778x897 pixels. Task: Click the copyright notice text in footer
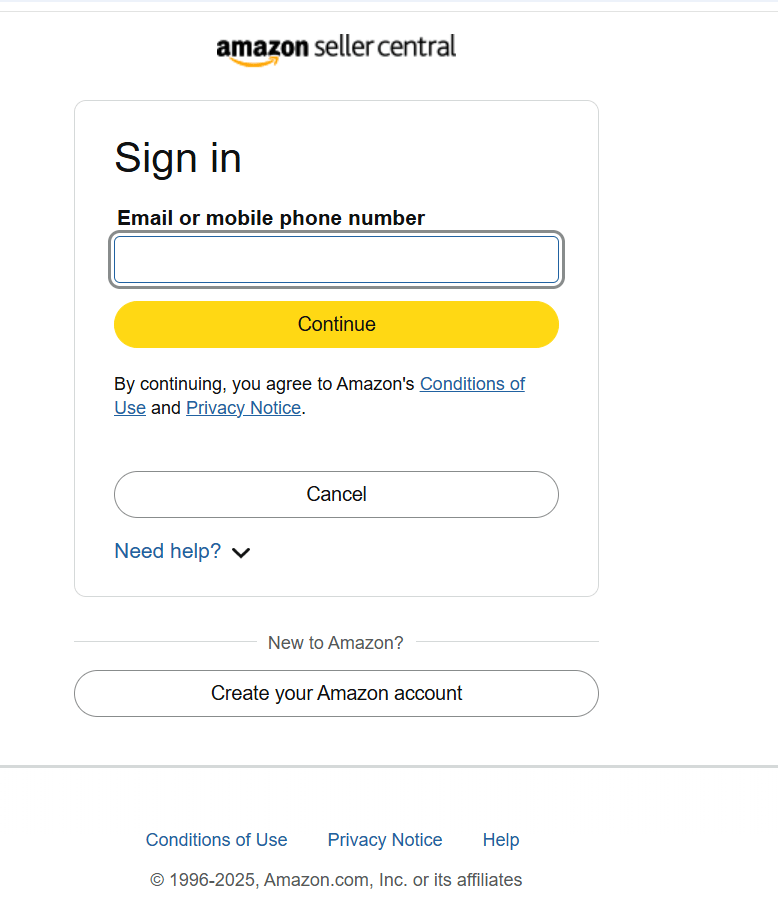(336, 880)
